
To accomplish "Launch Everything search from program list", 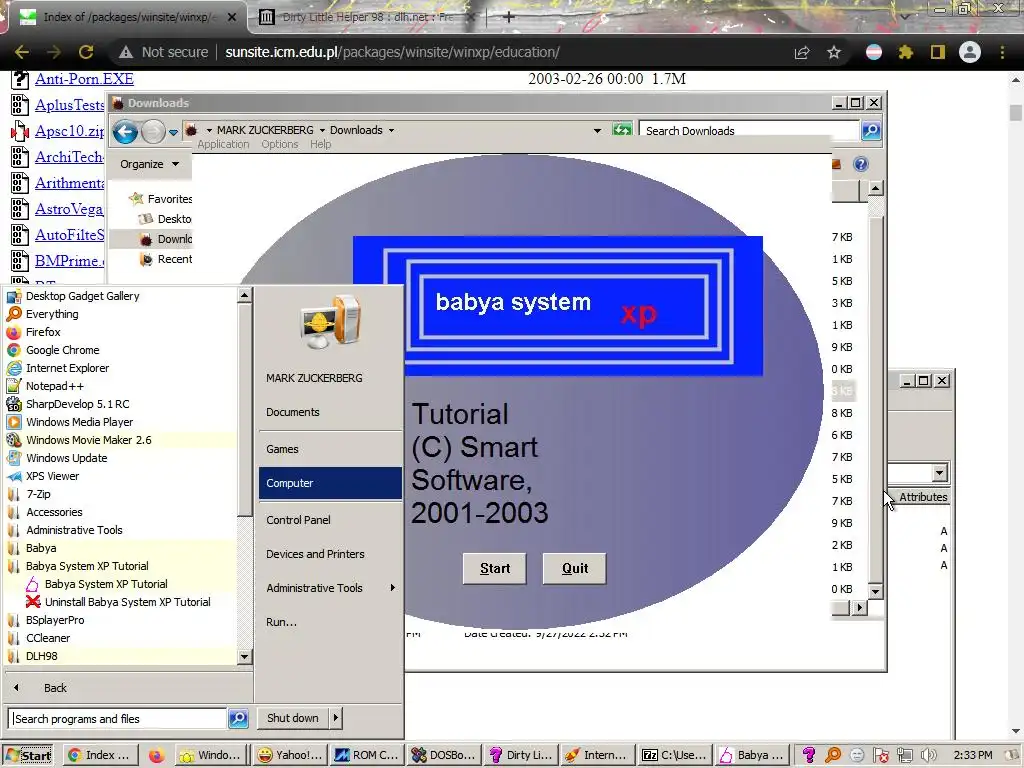I will [52, 314].
